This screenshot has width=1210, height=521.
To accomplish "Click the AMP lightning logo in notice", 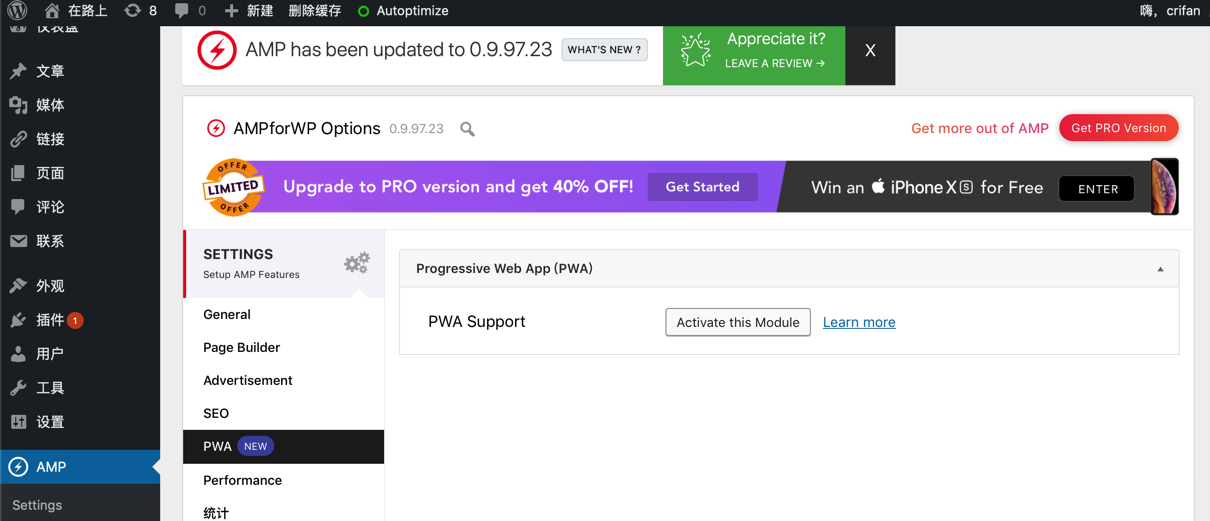I will tap(216, 50).
